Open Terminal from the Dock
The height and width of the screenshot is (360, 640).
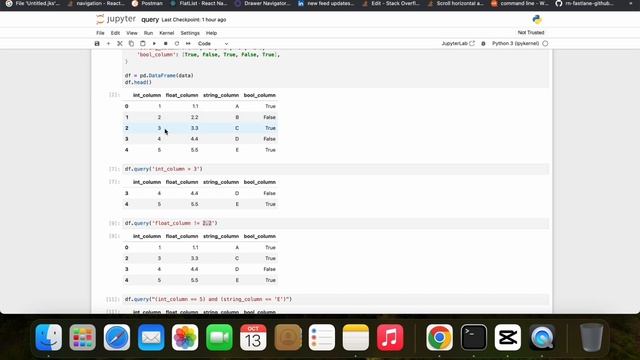[473, 338]
